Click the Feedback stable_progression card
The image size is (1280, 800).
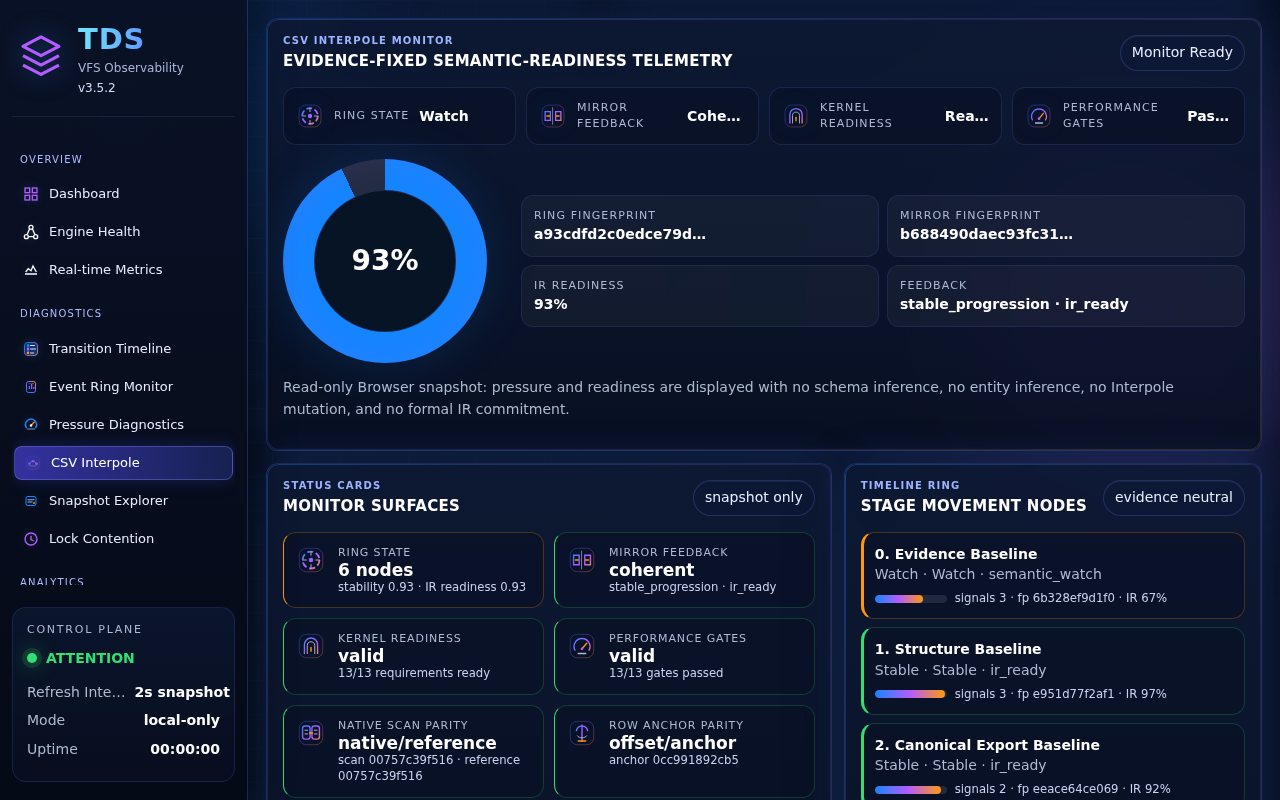coord(1066,296)
